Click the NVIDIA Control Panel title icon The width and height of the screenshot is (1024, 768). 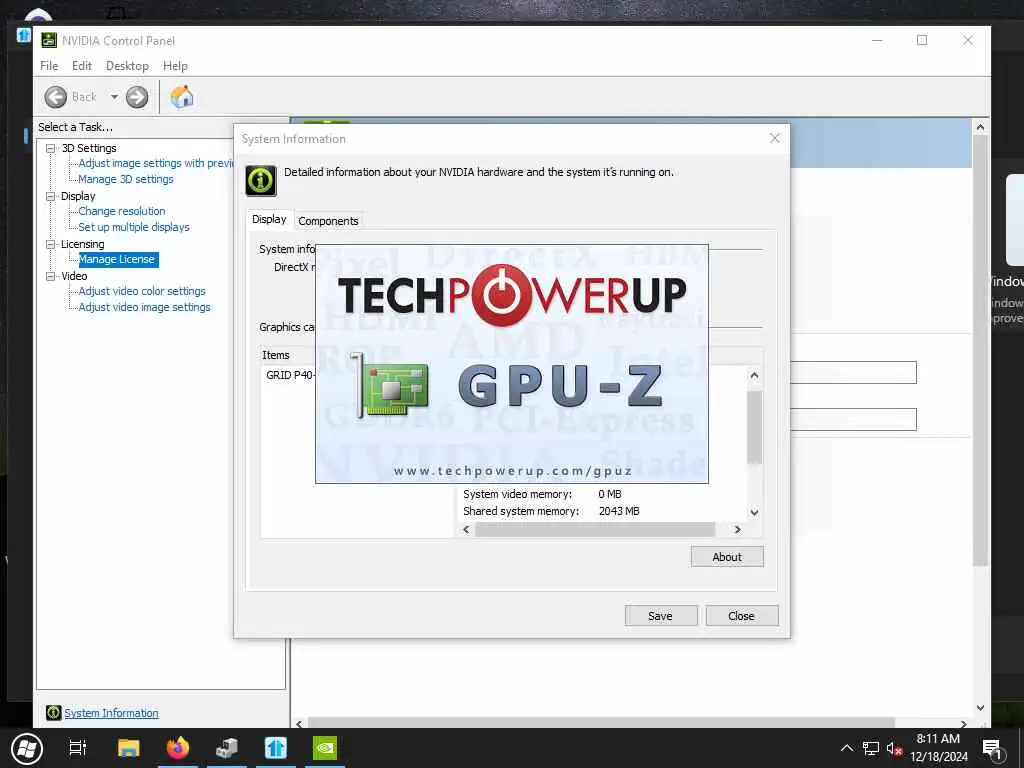(x=49, y=40)
